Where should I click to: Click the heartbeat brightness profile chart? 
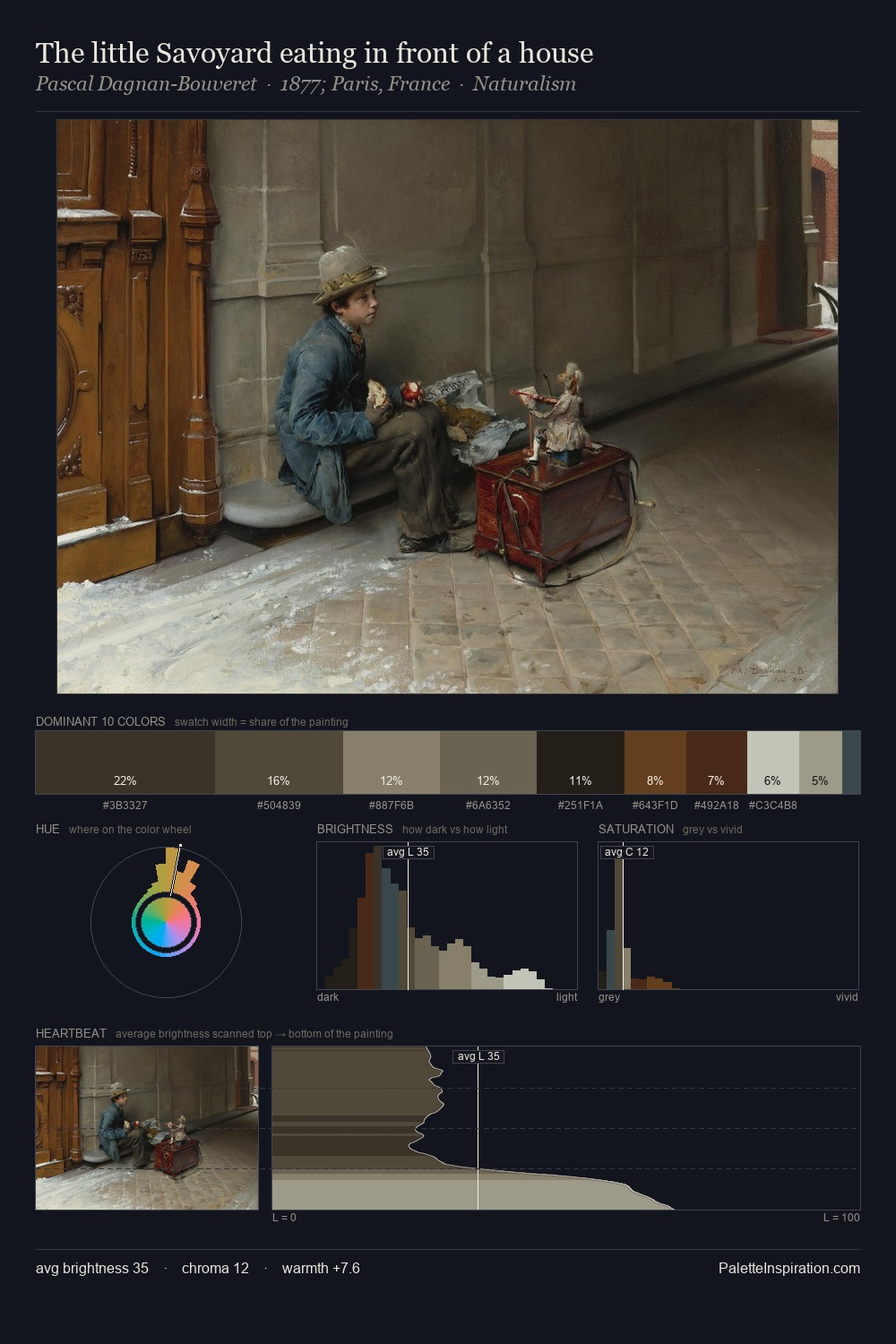(566, 1128)
